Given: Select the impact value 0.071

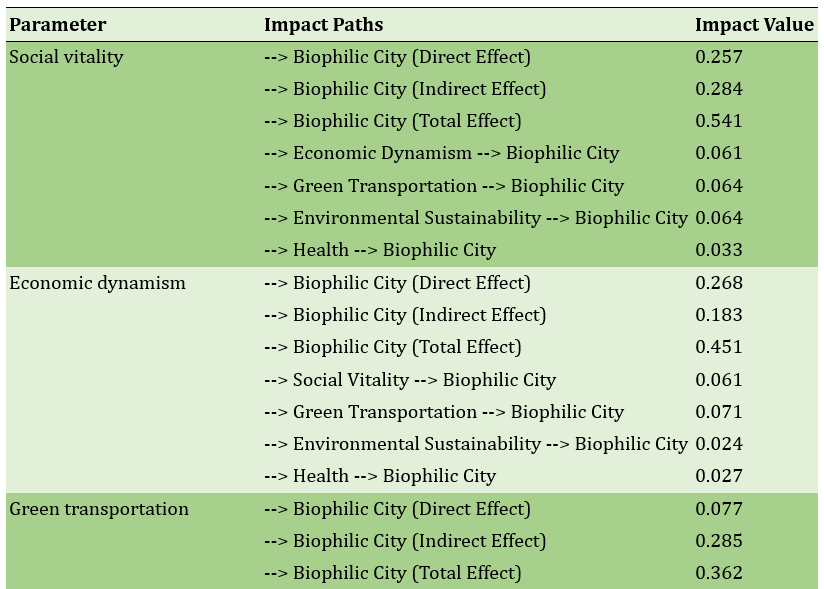Looking at the screenshot, I should pyautogui.click(x=719, y=412).
